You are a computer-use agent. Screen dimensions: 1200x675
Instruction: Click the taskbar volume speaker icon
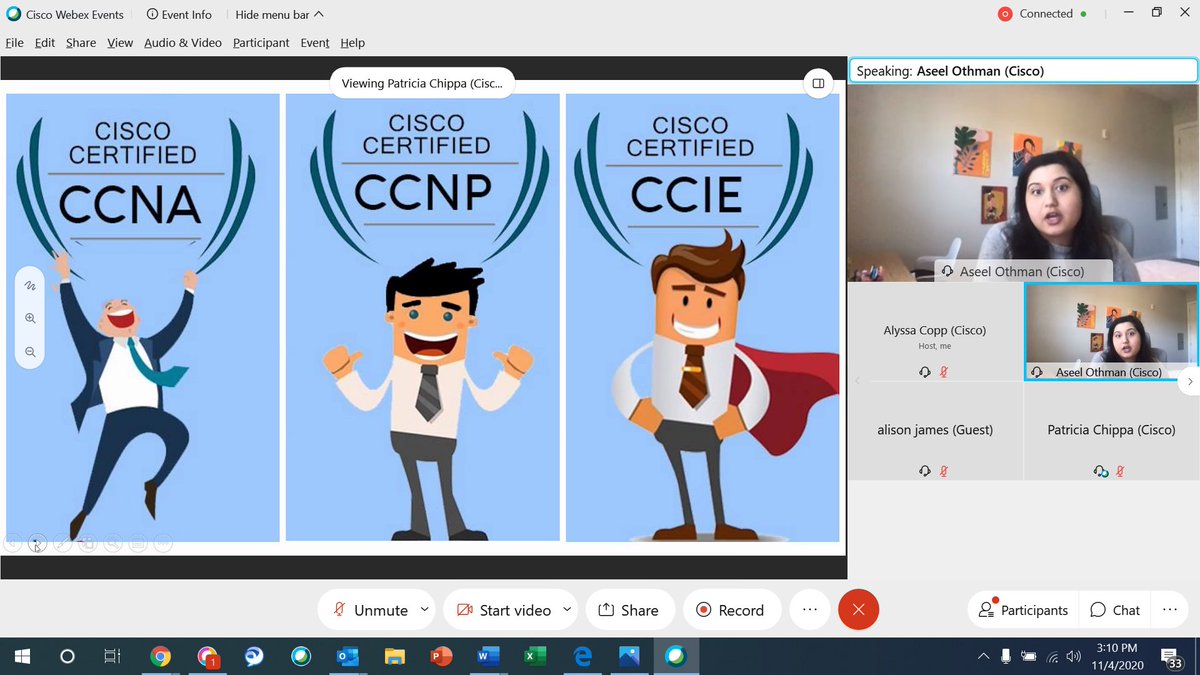pos(1074,657)
